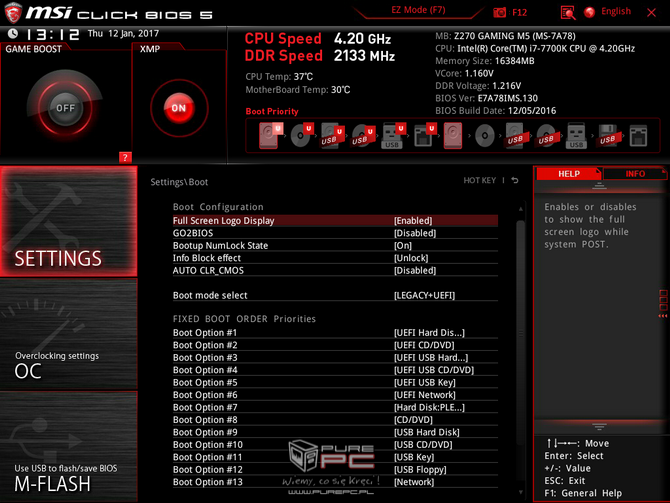Click the boot list scrollbar thumb

520,333
